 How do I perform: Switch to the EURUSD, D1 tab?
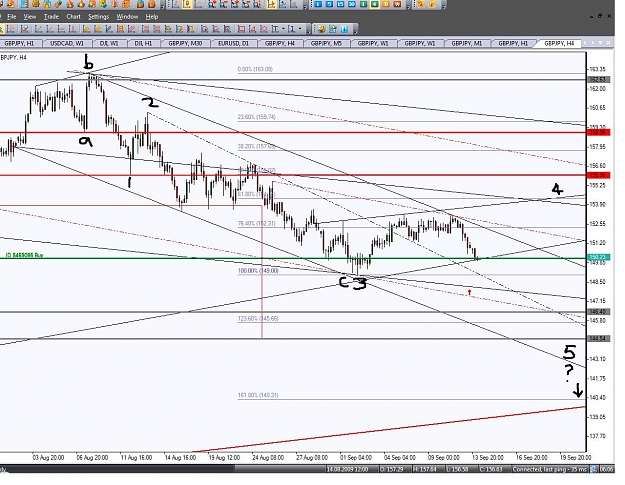pos(233,43)
